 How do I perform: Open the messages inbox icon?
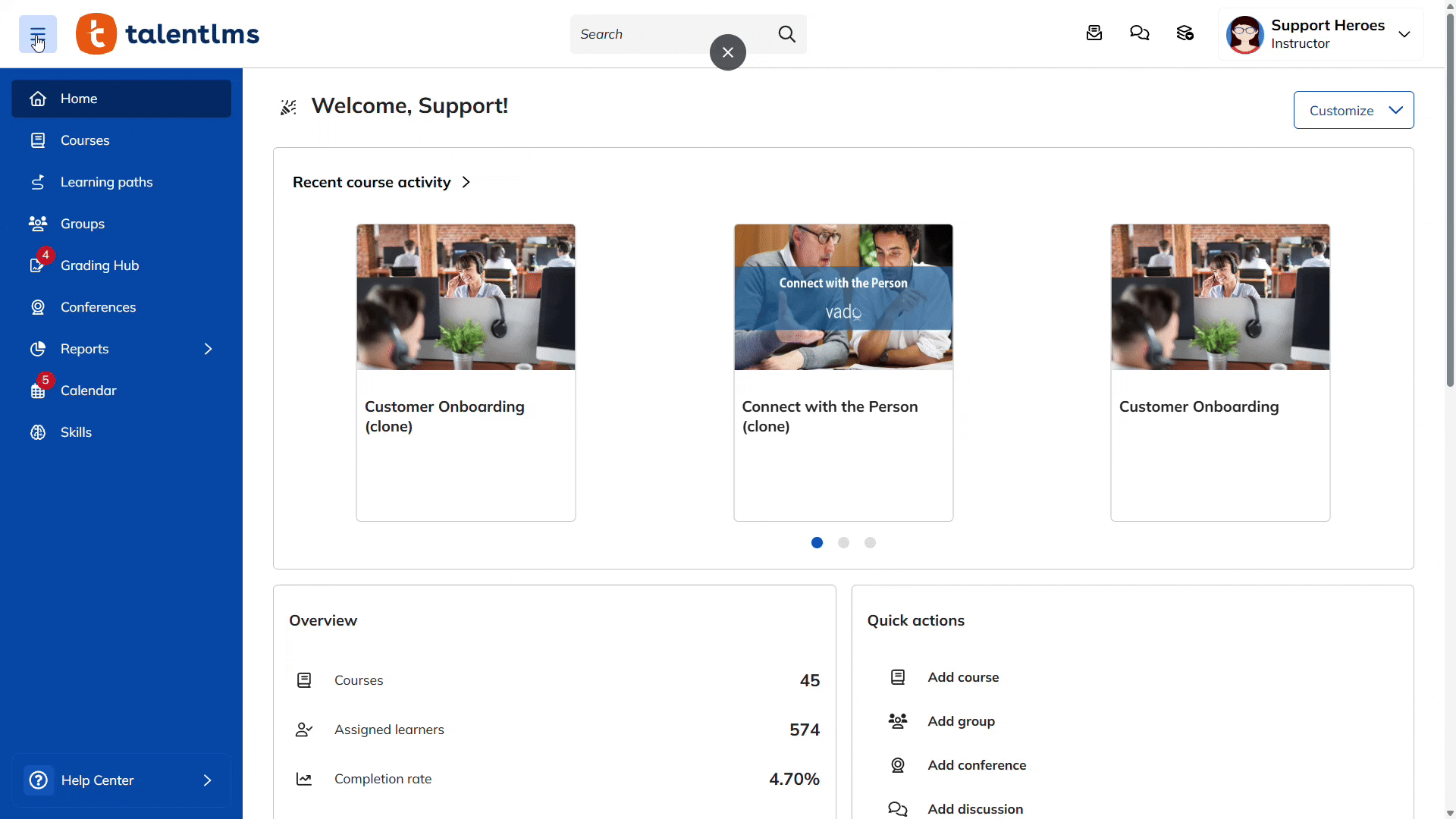pos(1094,33)
